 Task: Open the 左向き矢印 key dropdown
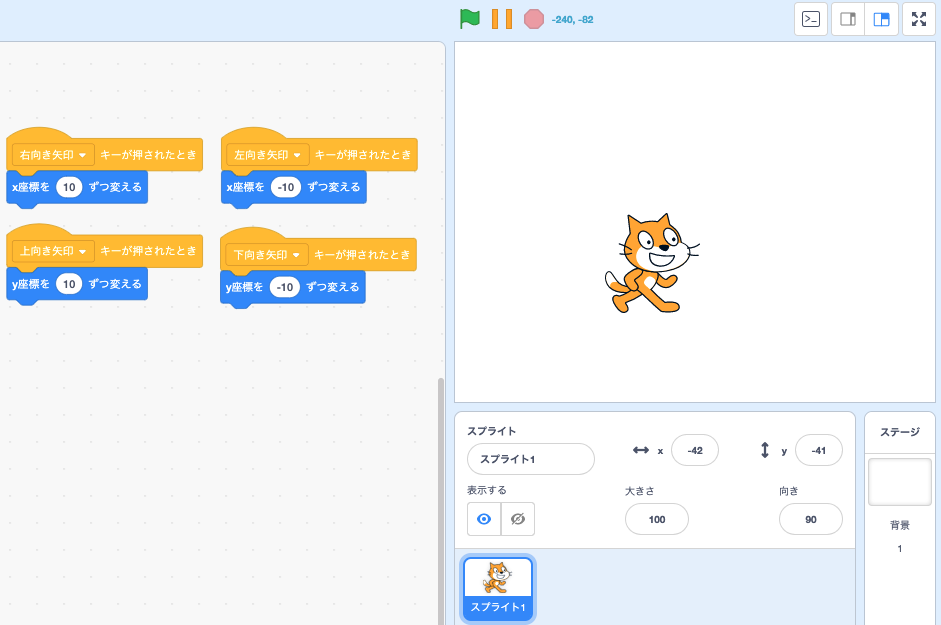(x=268, y=155)
